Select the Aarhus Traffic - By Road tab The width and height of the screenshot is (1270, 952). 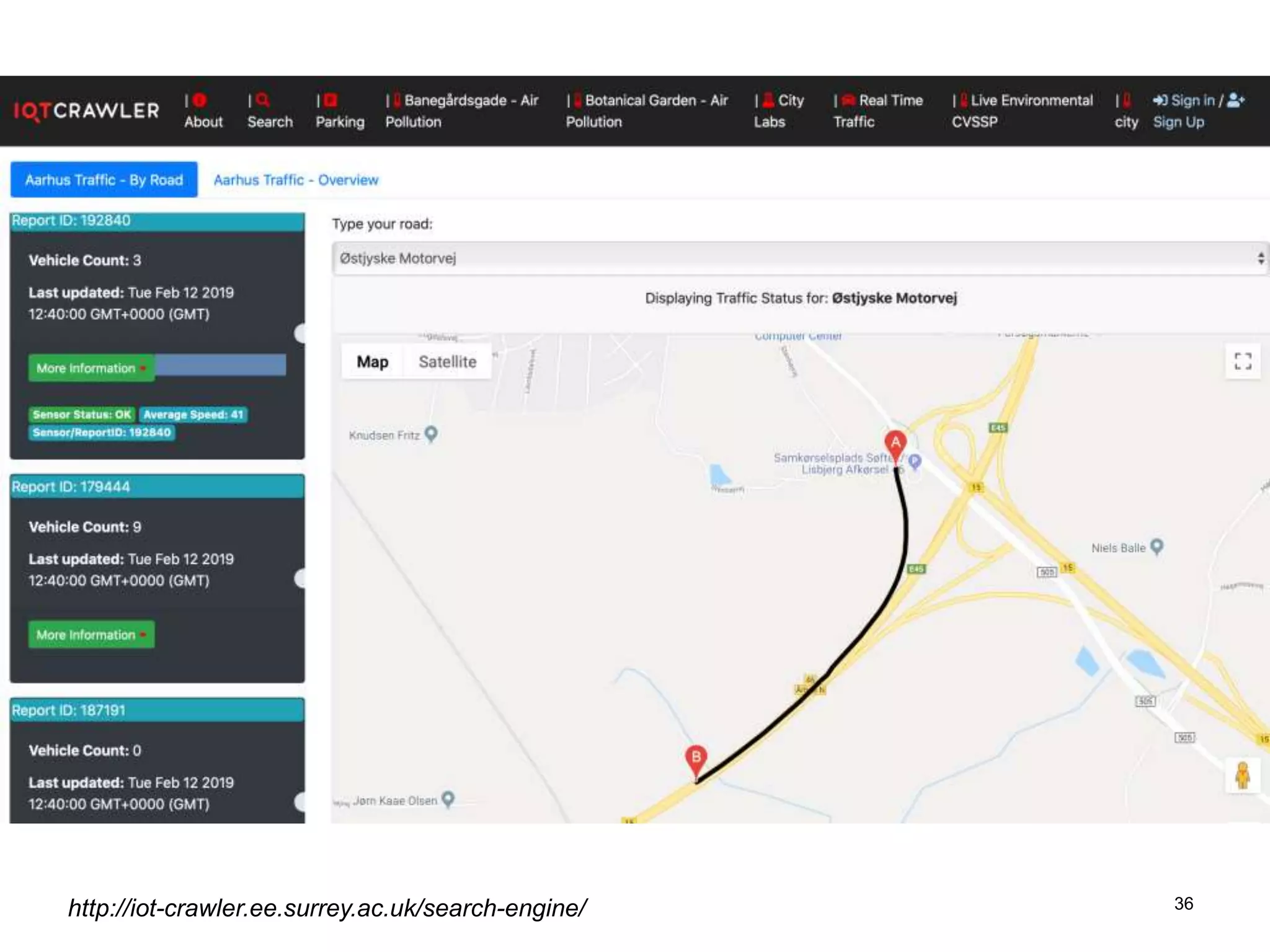tap(104, 180)
